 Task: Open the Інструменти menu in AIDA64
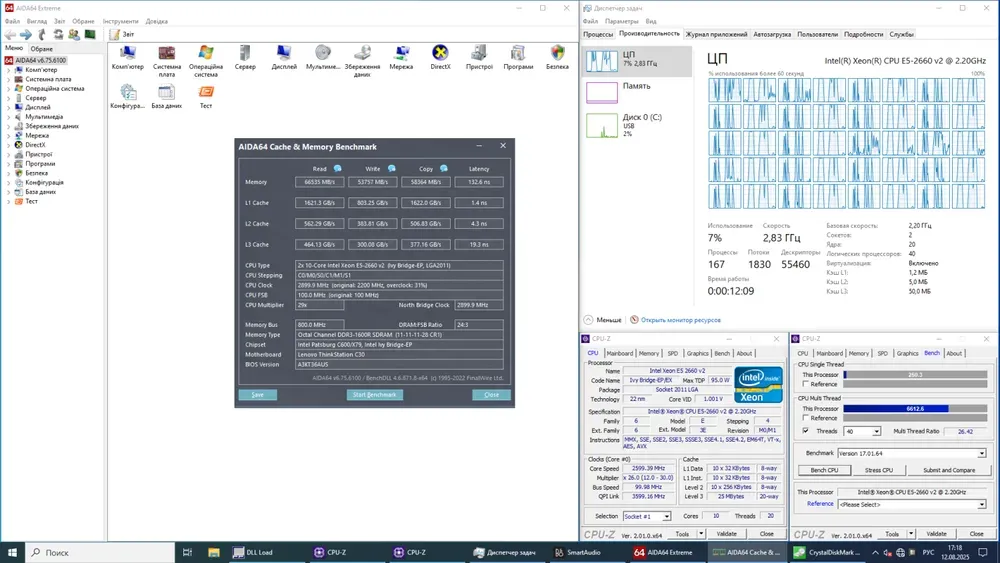click(120, 21)
